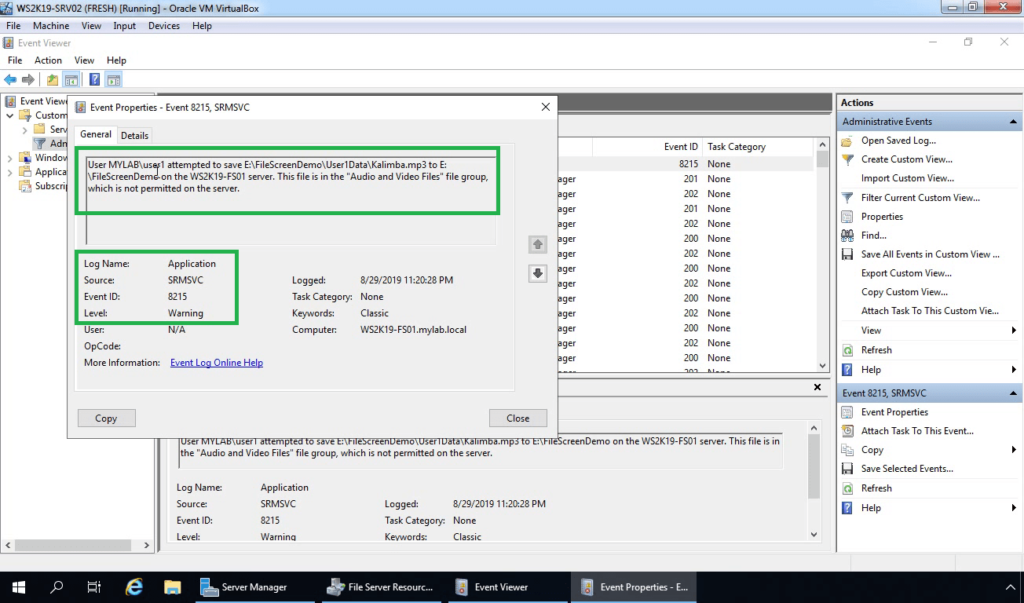Screen dimensions: 1024x603
Task: Select the General tab
Action: (x=95, y=135)
